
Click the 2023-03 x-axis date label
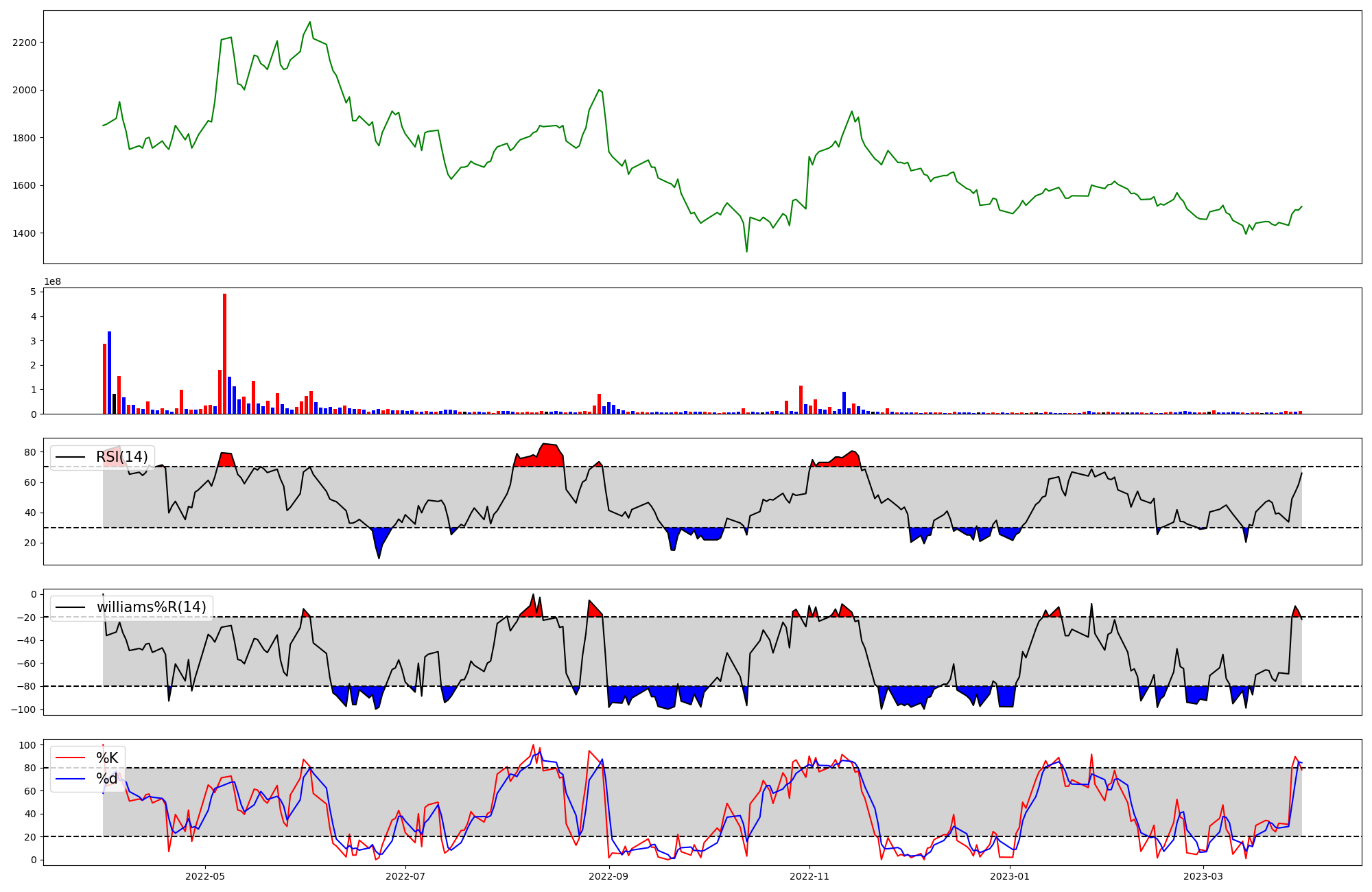point(1203,876)
